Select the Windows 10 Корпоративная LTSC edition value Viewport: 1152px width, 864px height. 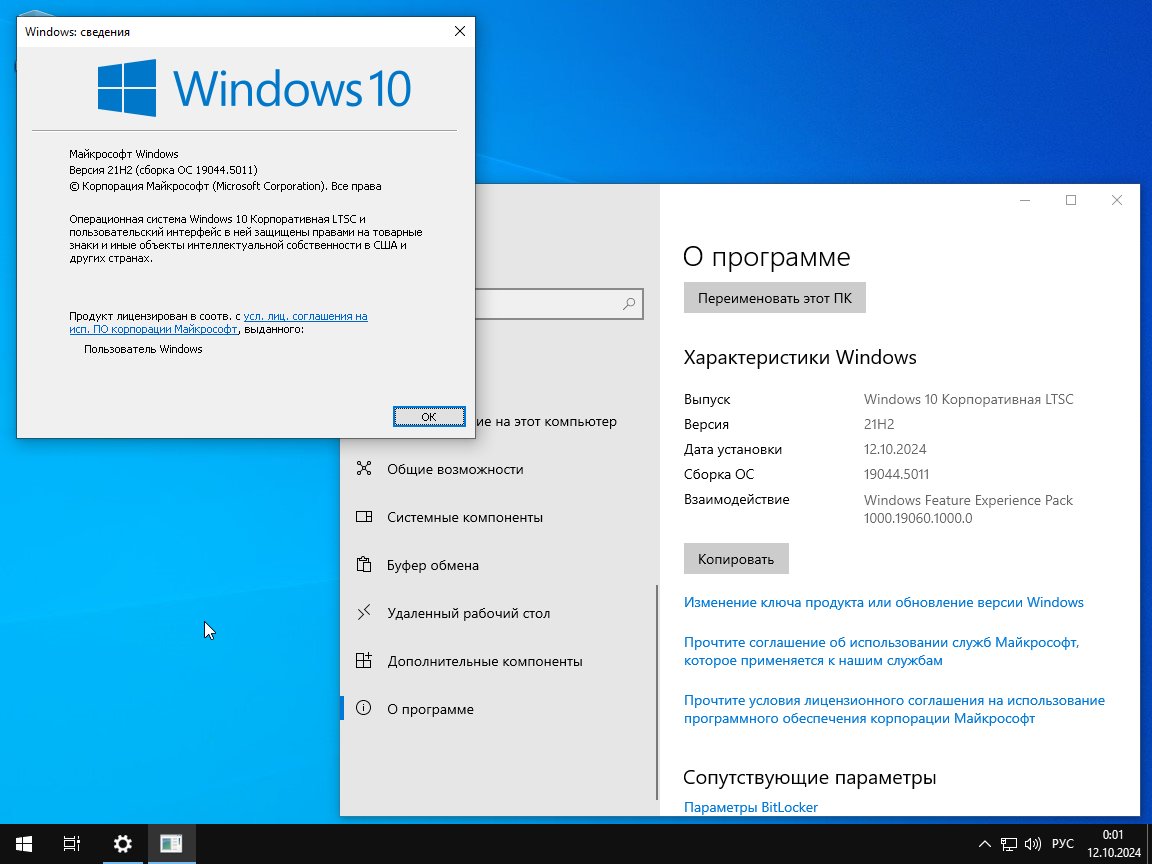click(x=968, y=400)
